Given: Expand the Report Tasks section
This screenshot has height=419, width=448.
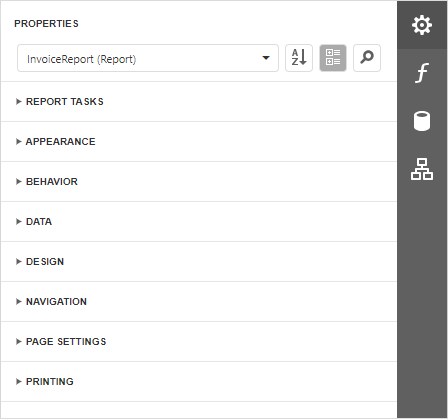Looking at the screenshot, I should tap(199, 102).
